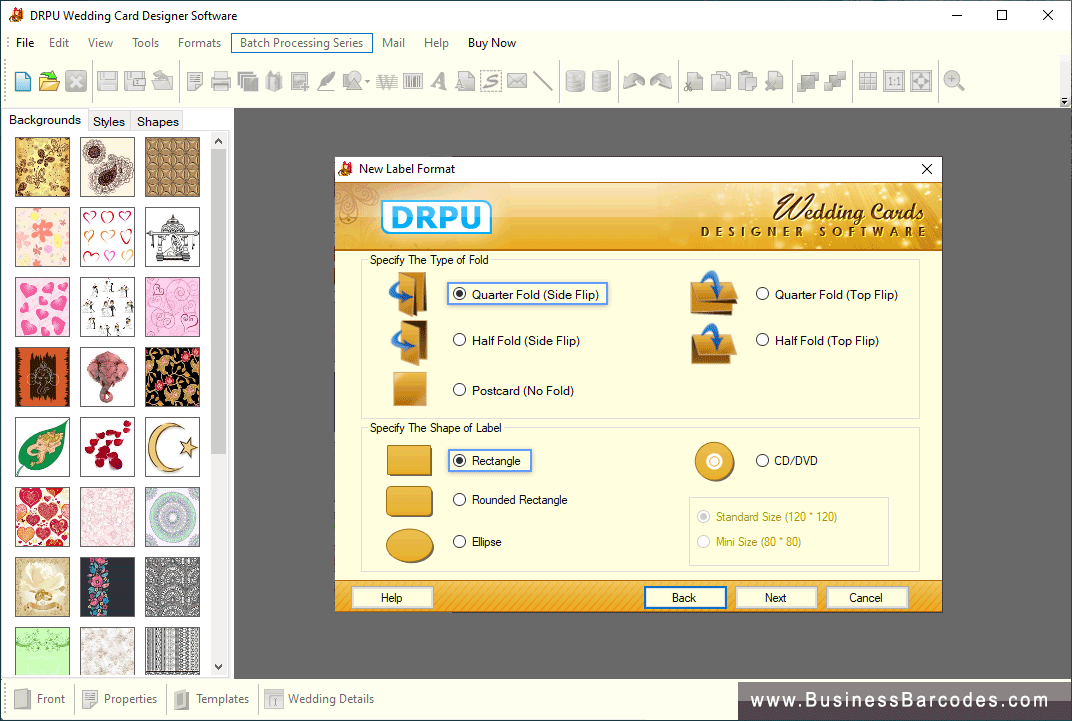The image size is (1072, 721).
Task: Select the green circular mandala background
Action: pyautogui.click(x=172, y=517)
